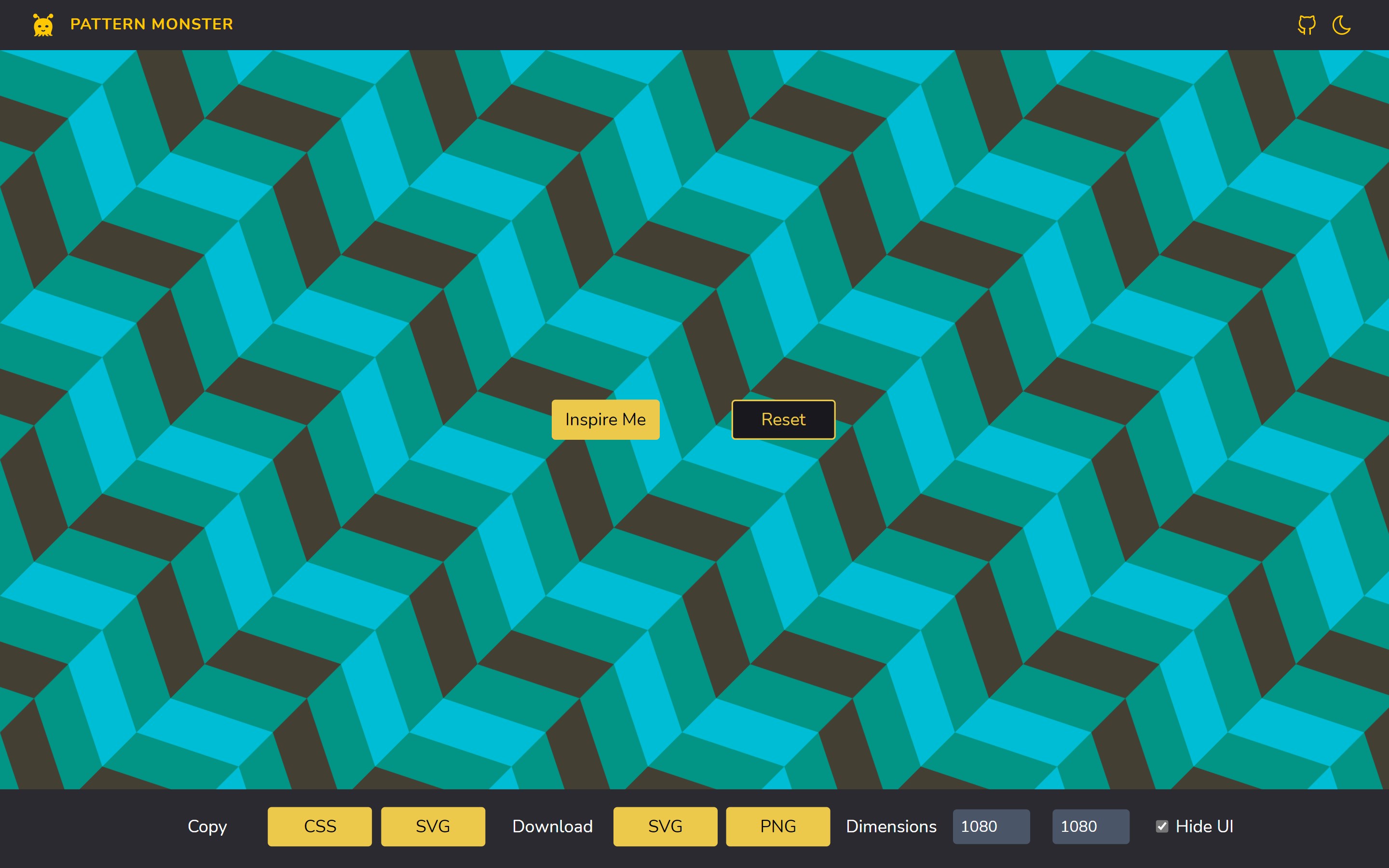Click the PATTERN MONSTER title link

tap(151, 24)
